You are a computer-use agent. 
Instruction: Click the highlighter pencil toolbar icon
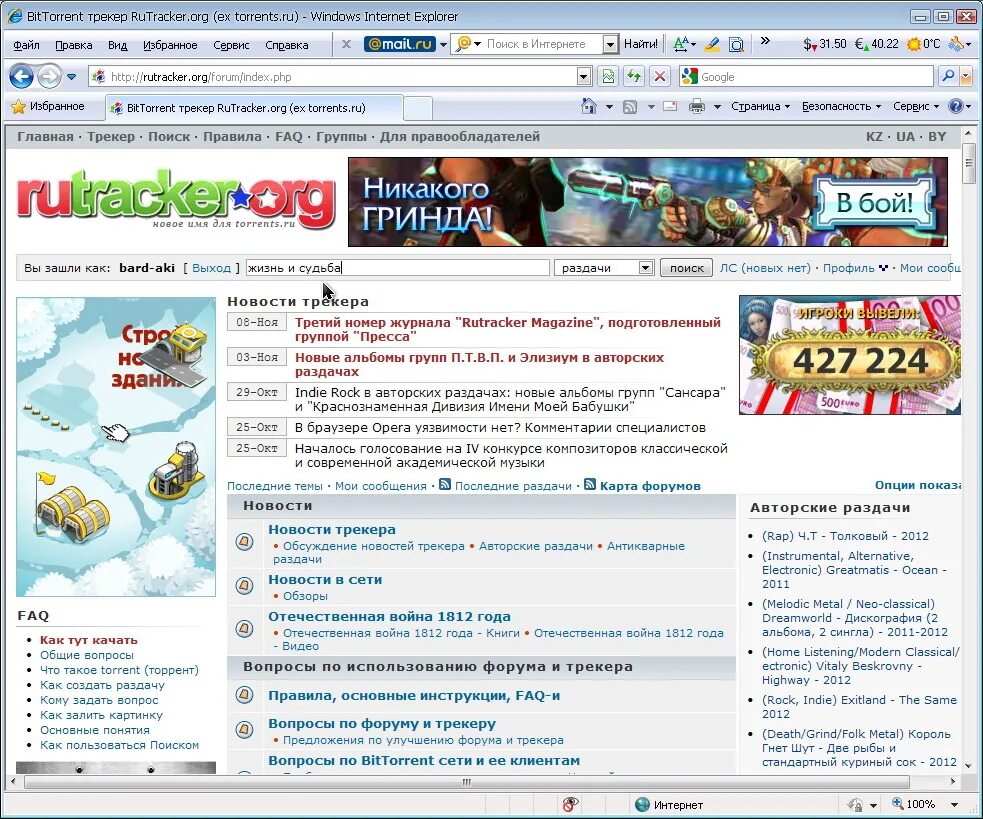(712, 45)
